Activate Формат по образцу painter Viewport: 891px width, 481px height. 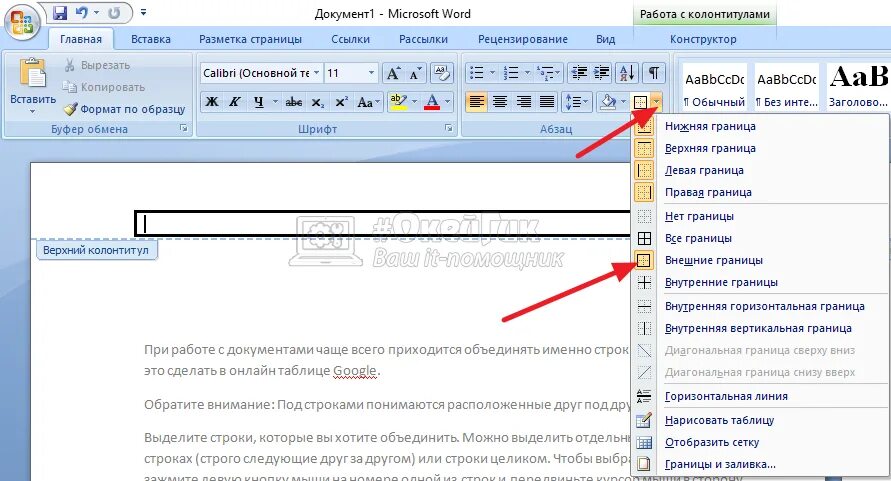click(x=124, y=109)
